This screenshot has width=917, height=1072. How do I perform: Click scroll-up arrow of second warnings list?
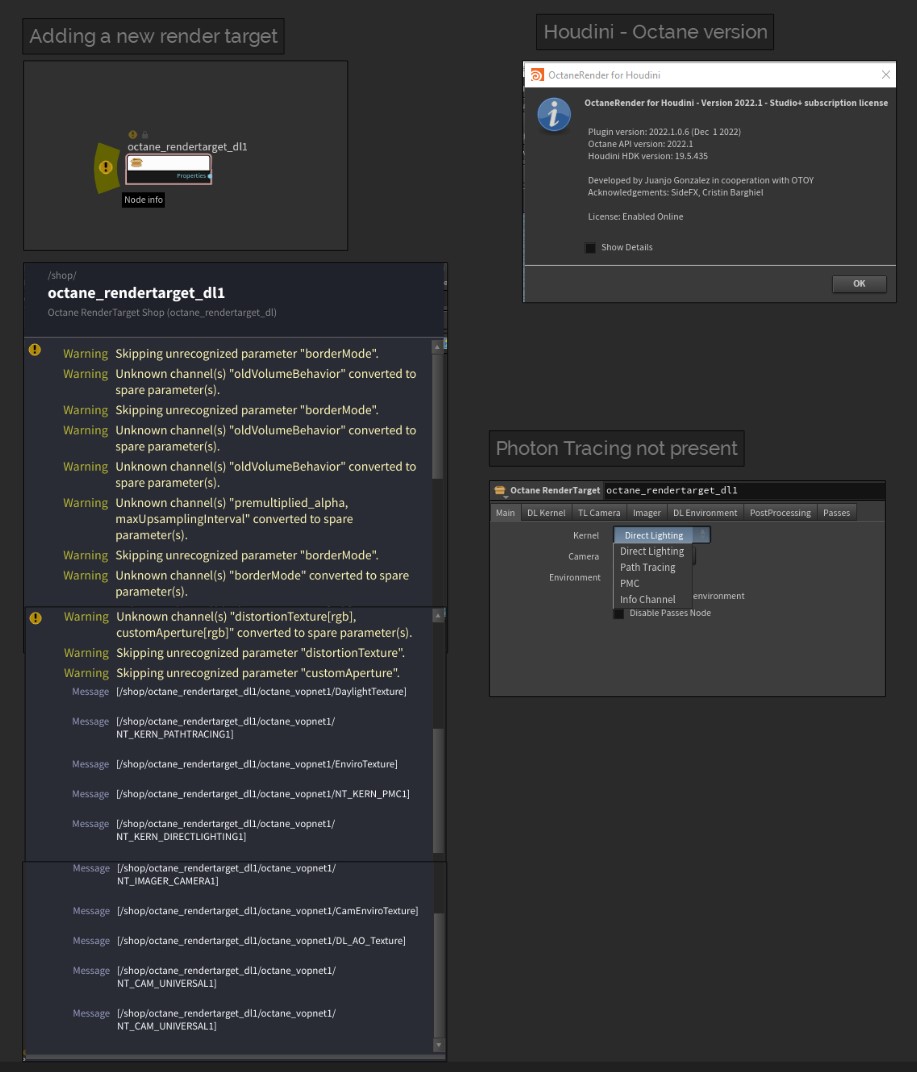click(438, 616)
